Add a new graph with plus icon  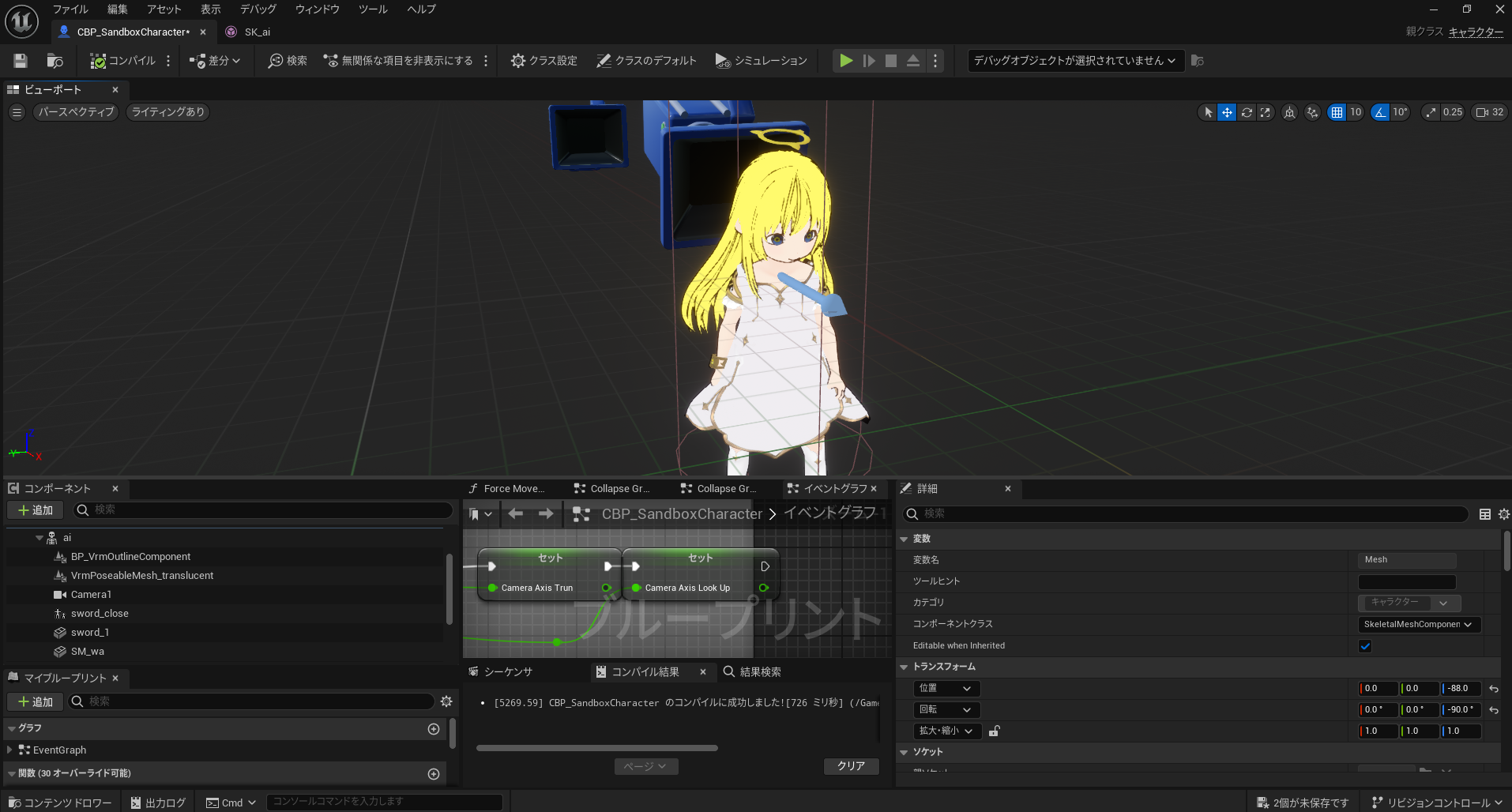pos(434,729)
